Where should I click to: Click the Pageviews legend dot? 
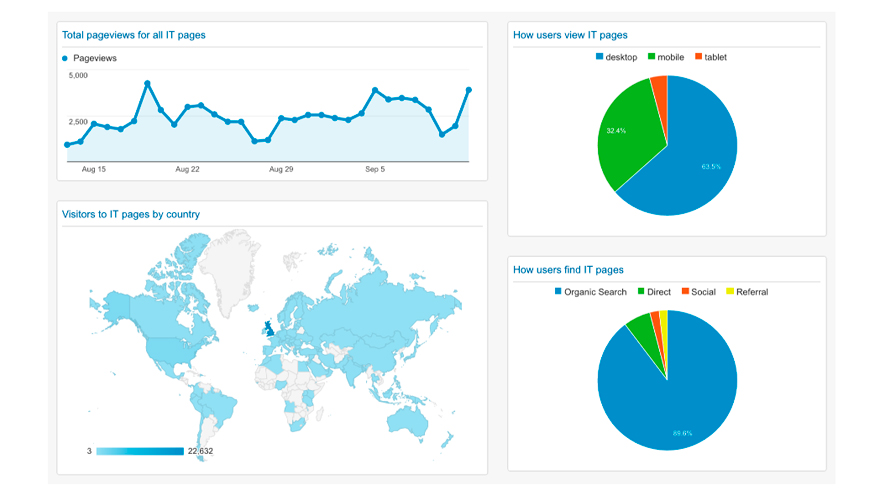[x=66, y=59]
